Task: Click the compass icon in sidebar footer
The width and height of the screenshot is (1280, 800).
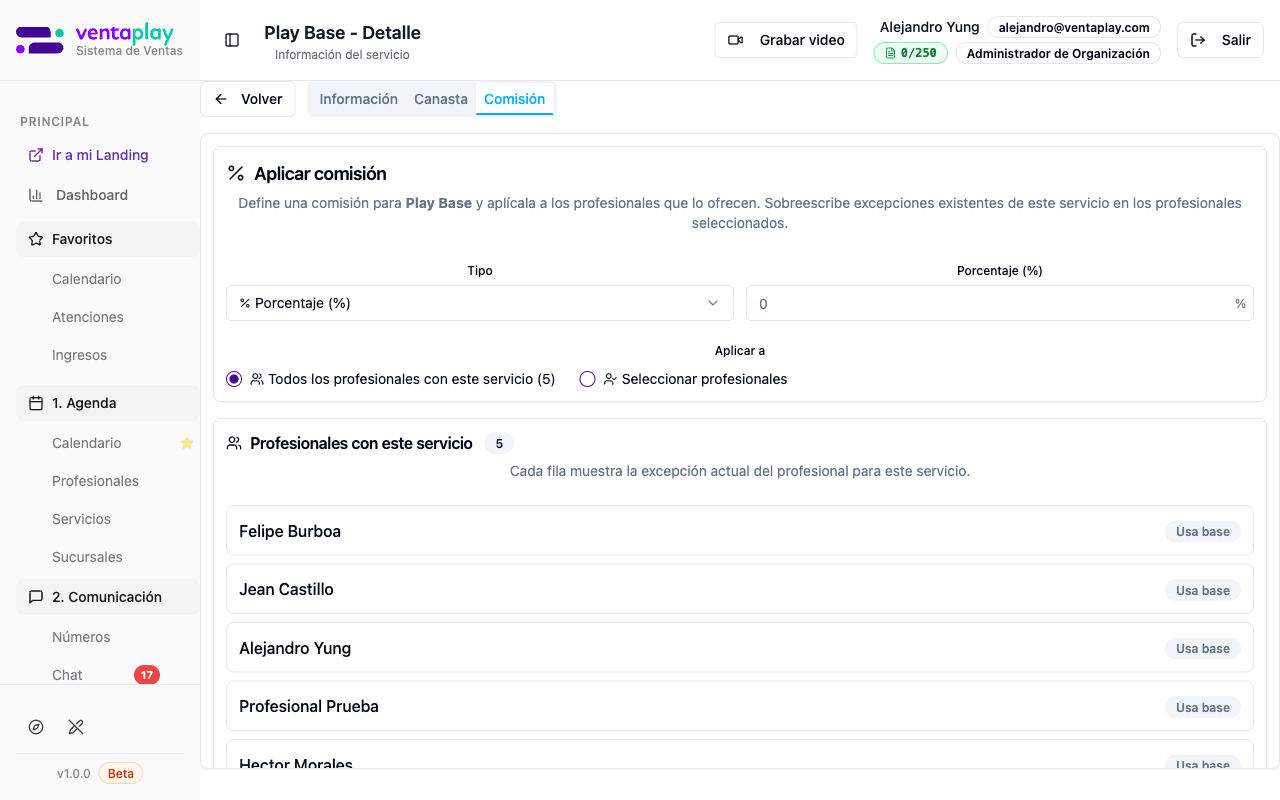Action: (36, 727)
